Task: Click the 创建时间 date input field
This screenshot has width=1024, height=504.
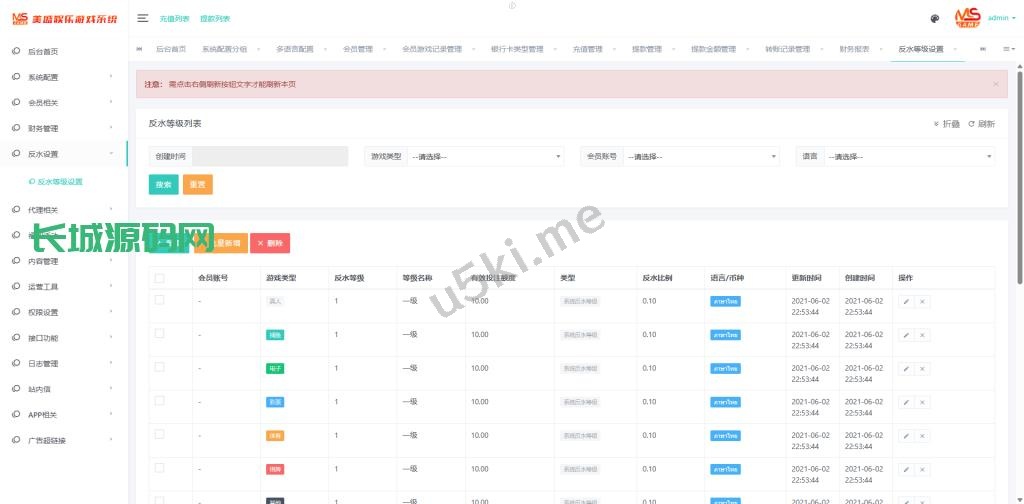Action: click(x=269, y=157)
